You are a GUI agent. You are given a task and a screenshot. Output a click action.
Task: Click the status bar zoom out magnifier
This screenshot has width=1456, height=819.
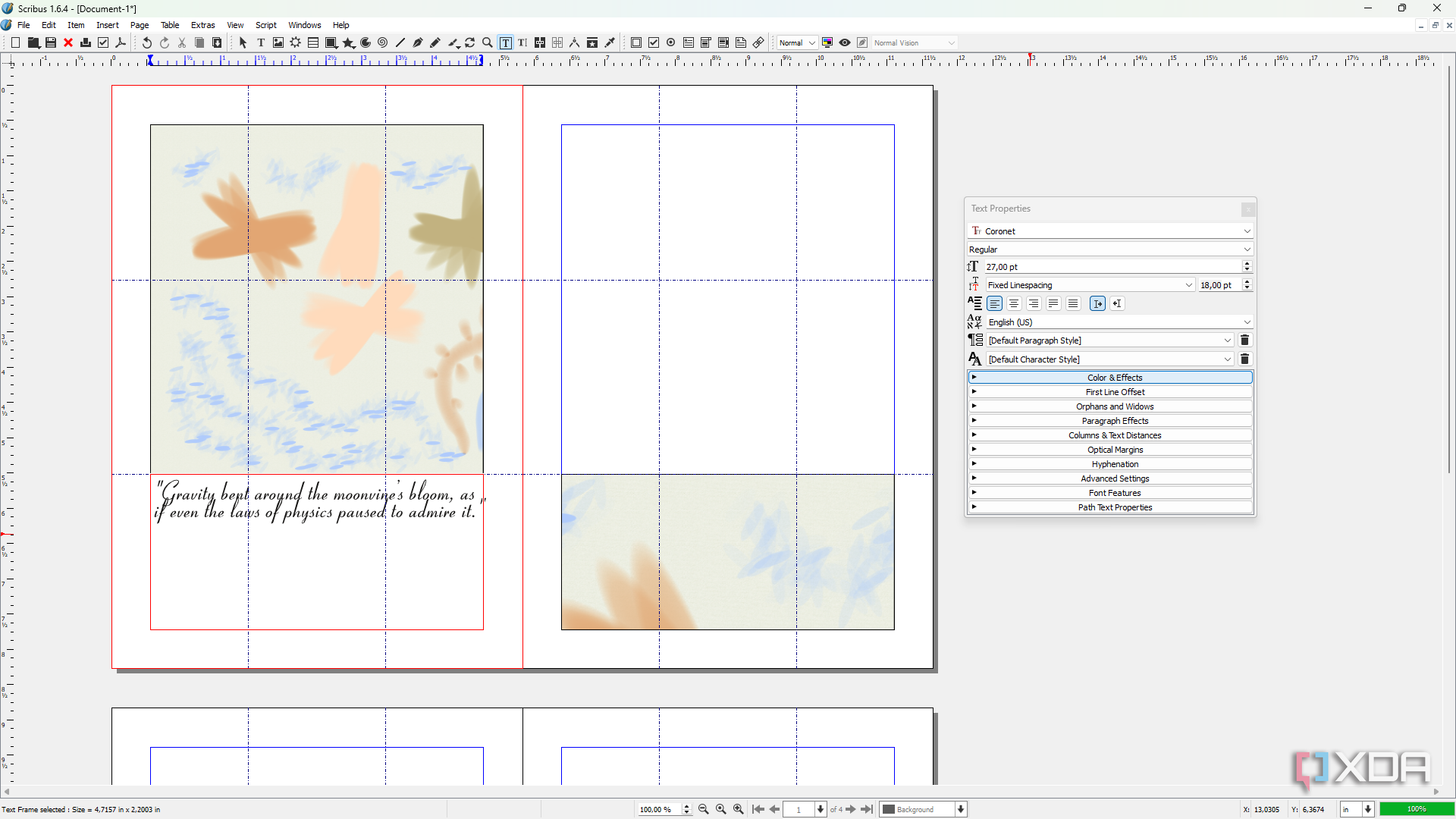(704, 810)
